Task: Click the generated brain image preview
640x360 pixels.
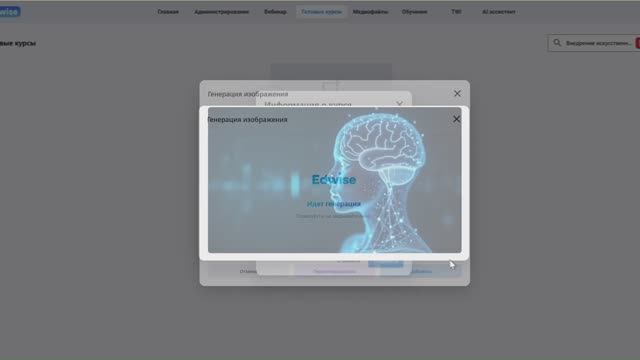Action: [x=335, y=180]
